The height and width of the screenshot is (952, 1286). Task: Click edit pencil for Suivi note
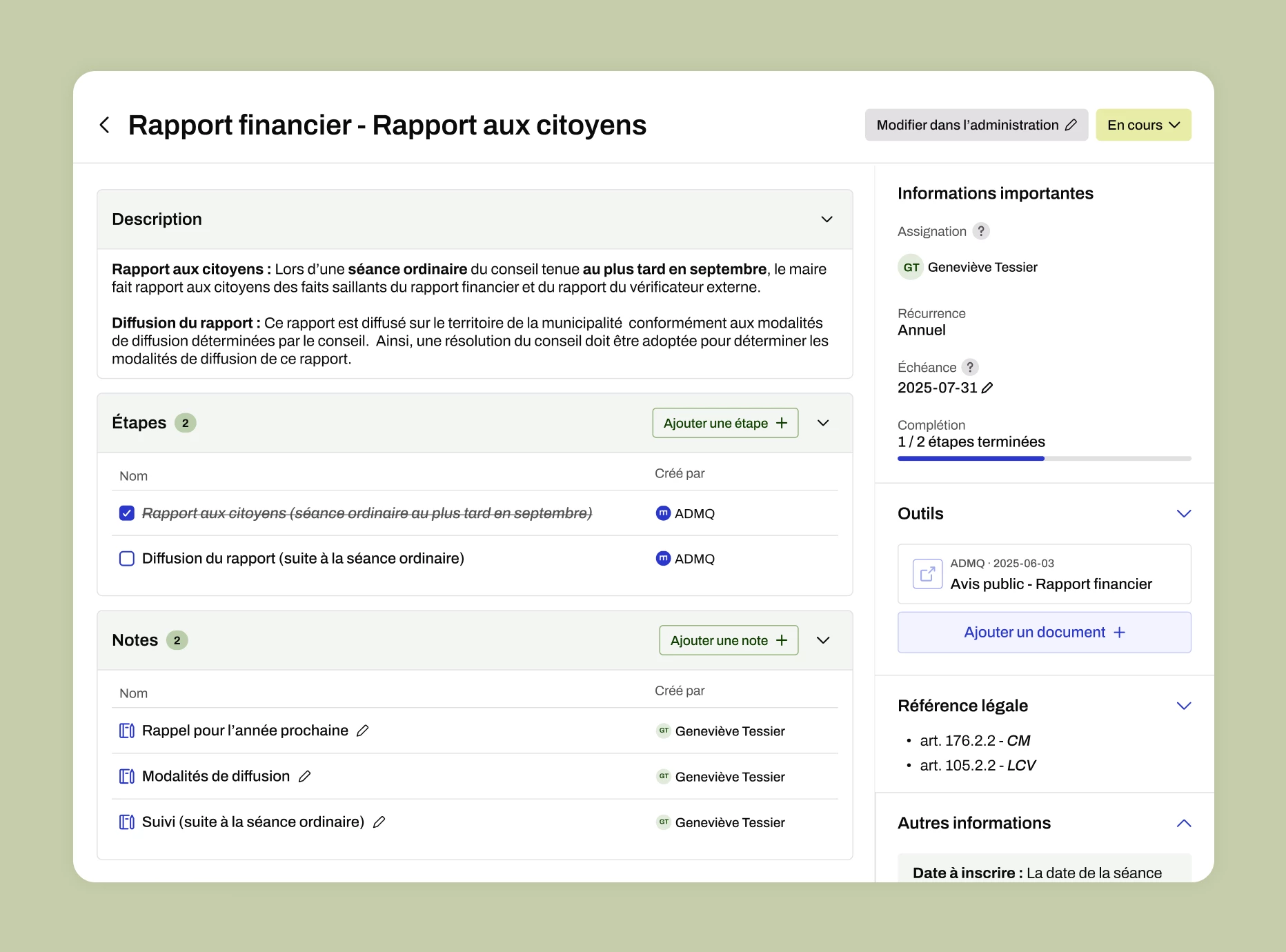tap(379, 822)
